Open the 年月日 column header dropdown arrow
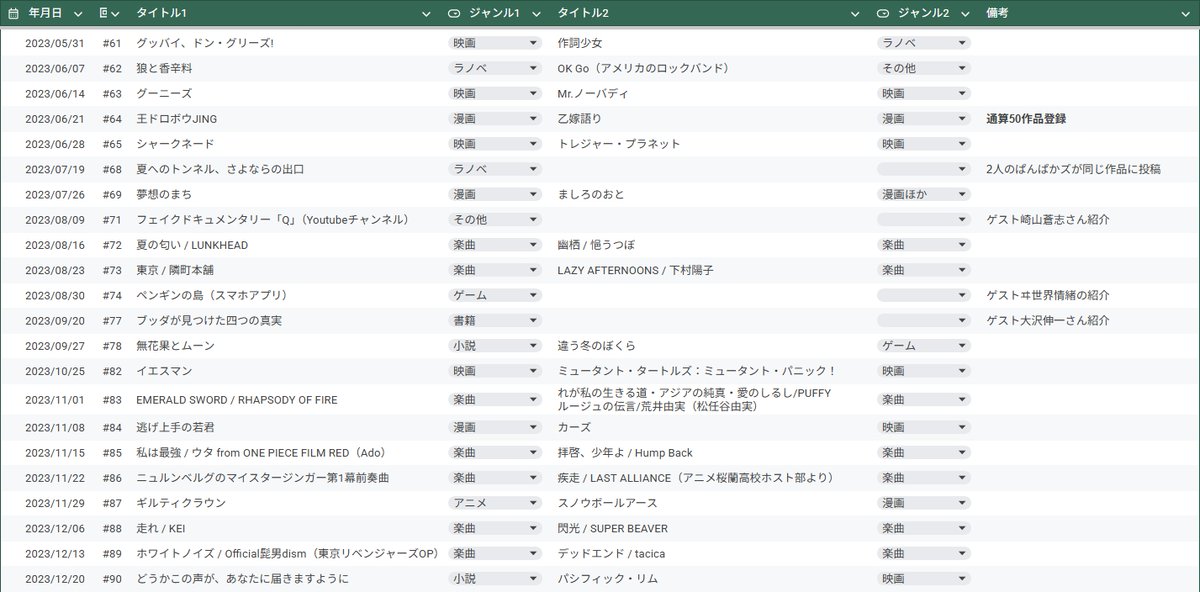1200x592 pixels. [76, 14]
